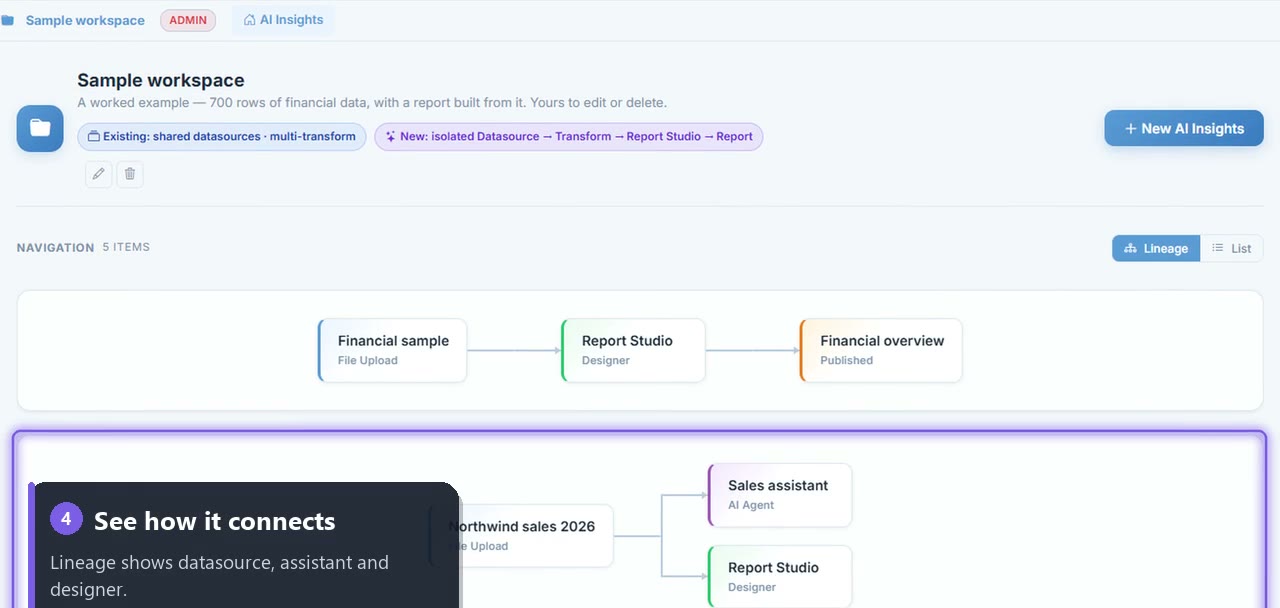This screenshot has height=608, width=1280.
Task: Click the workspace description about 700 rows
Action: click(372, 102)
